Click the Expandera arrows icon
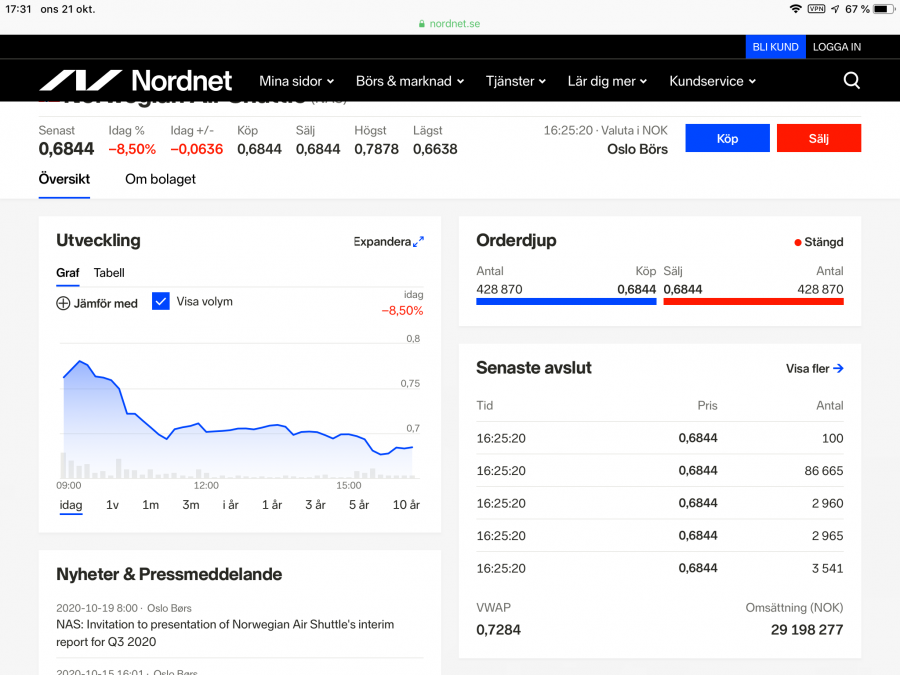 [418, 241]
